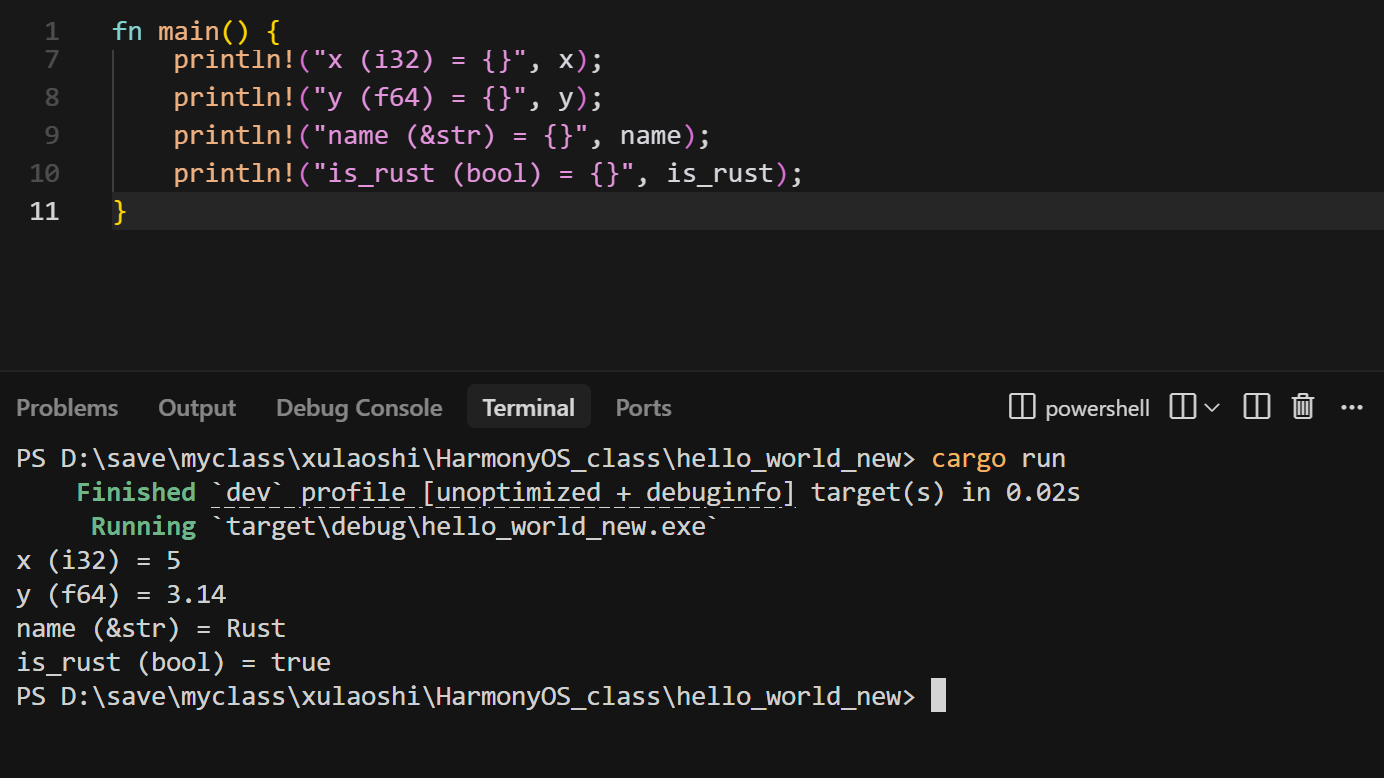Open the panel more actions ellipsis
The height and width of the screenshot is (778, 1384).
[1352, 408]
